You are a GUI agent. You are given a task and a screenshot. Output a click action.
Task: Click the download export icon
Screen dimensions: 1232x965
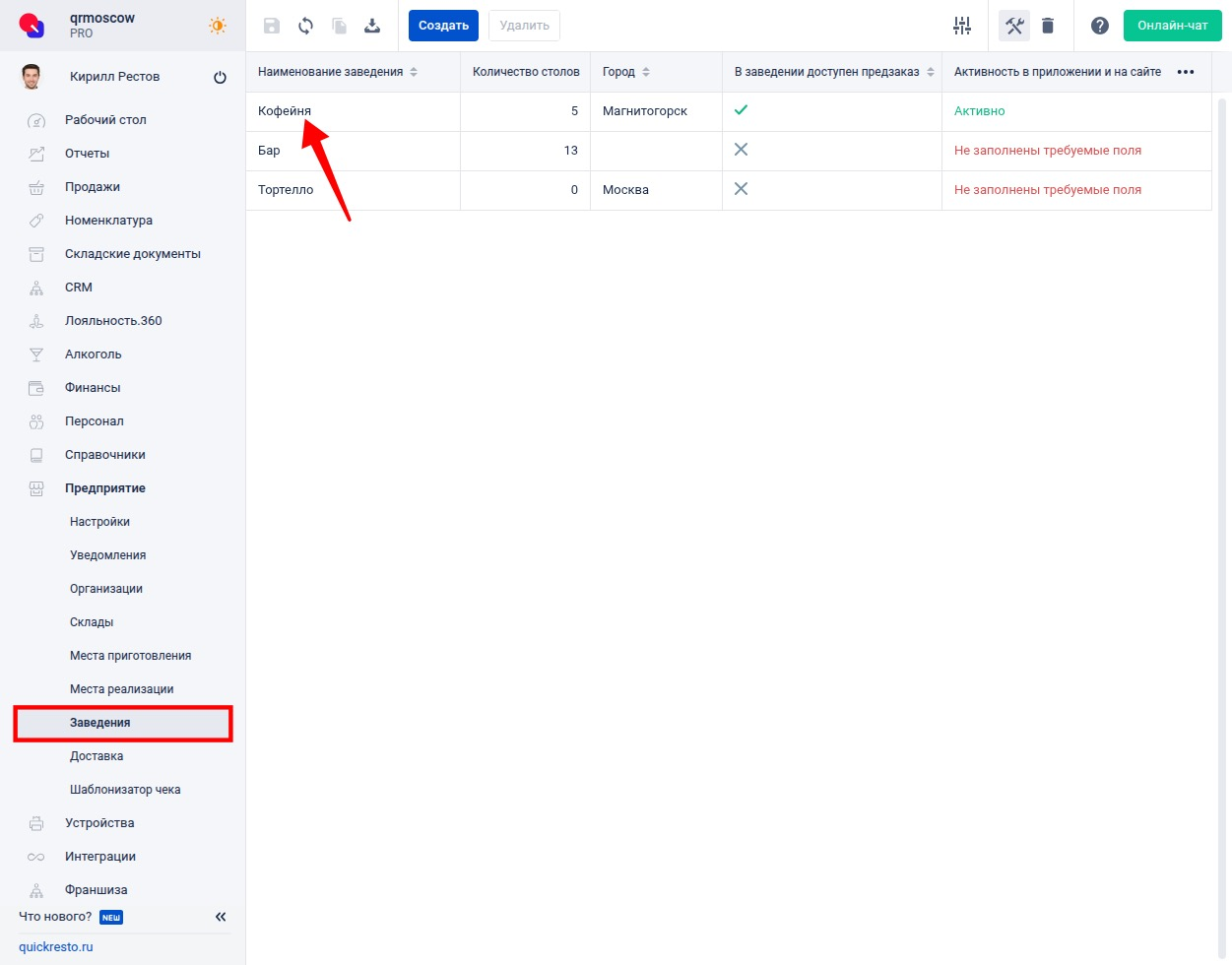(x=372, y=26)
